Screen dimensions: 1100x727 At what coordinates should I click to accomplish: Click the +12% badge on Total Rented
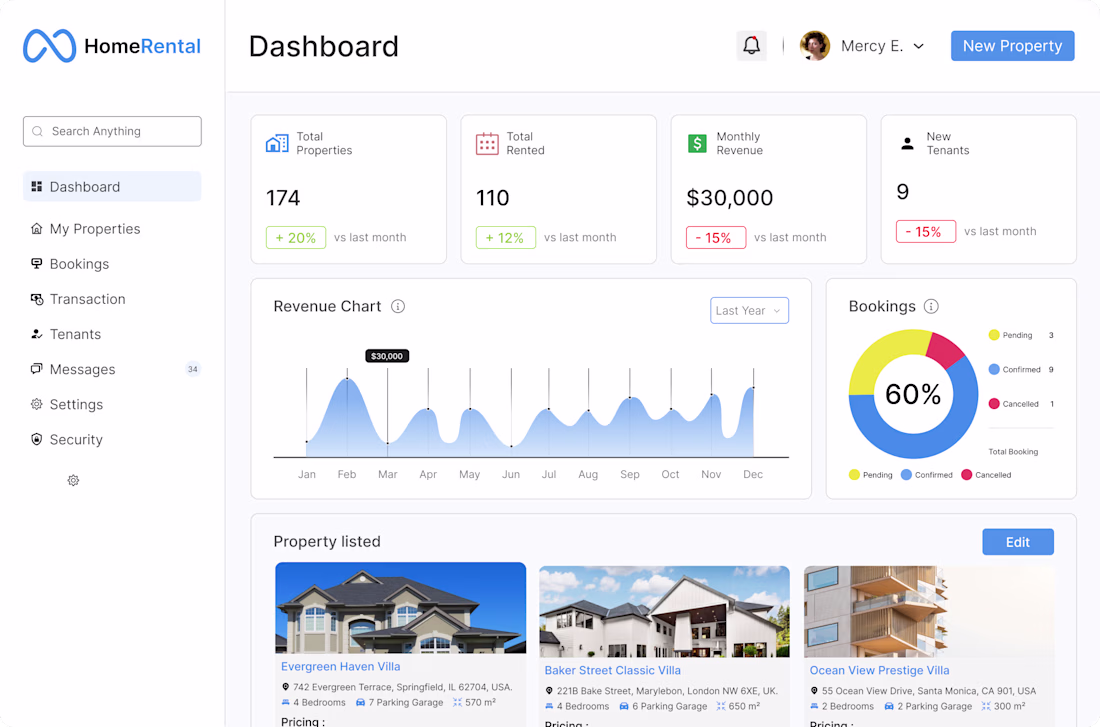click(506, 238)
